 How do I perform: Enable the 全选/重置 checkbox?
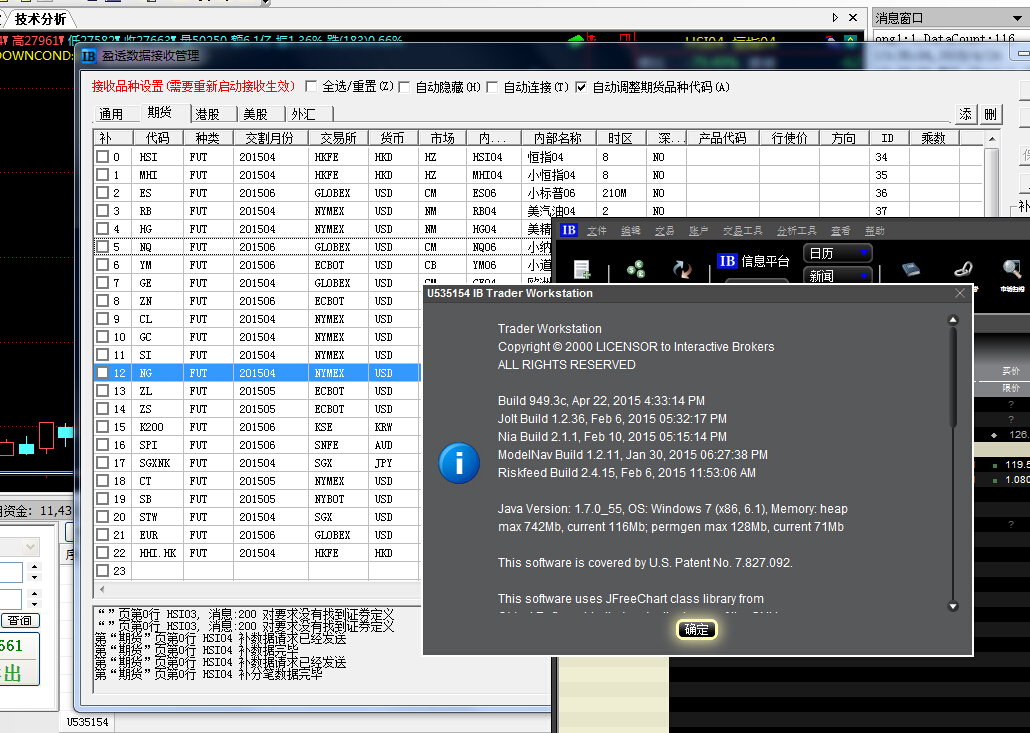click(x=311, y=87)
